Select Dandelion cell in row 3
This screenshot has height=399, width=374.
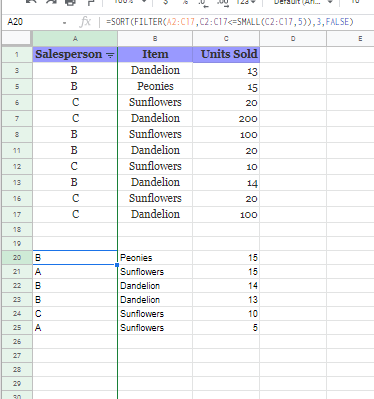click(155, 70)
